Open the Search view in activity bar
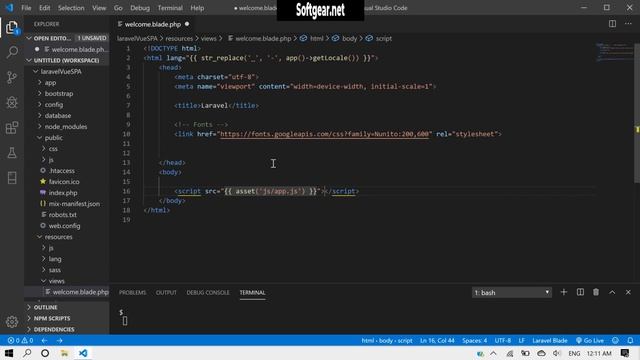The image size is (640, 360). coord(12,52)
